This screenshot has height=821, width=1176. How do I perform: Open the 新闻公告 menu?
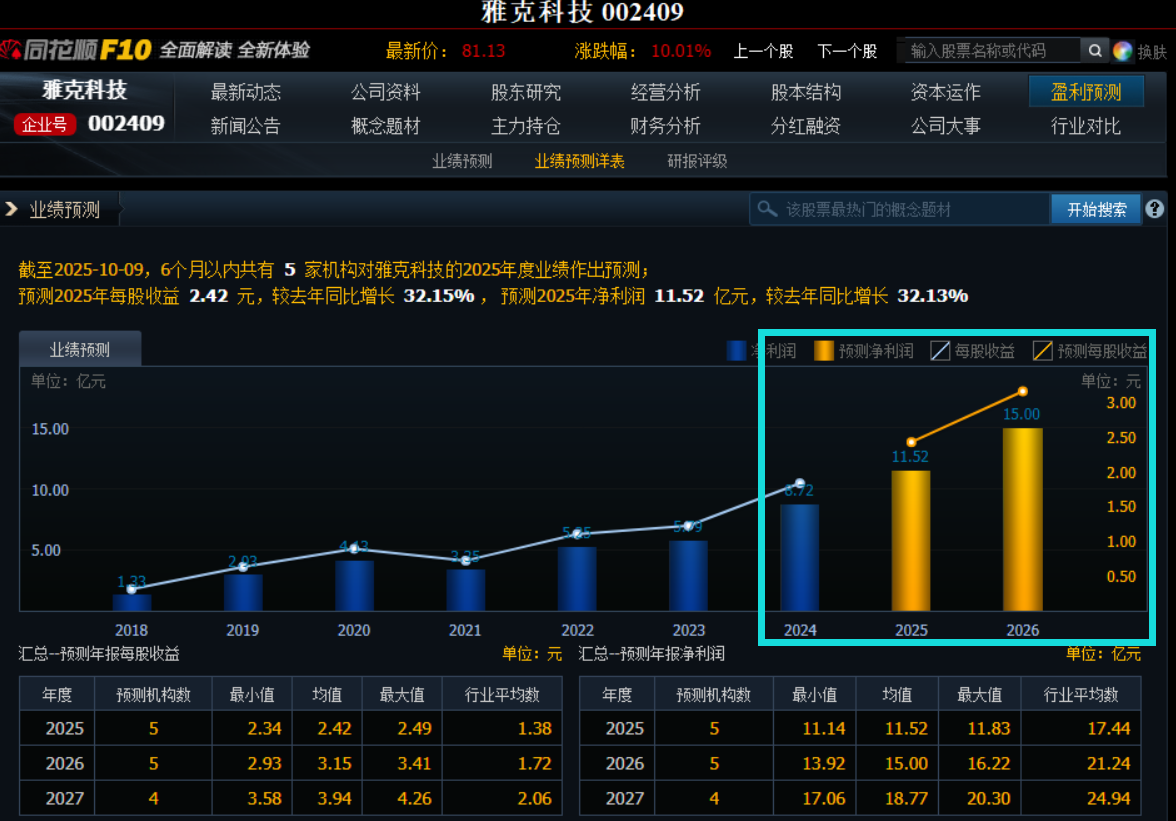tap(245, 126)
